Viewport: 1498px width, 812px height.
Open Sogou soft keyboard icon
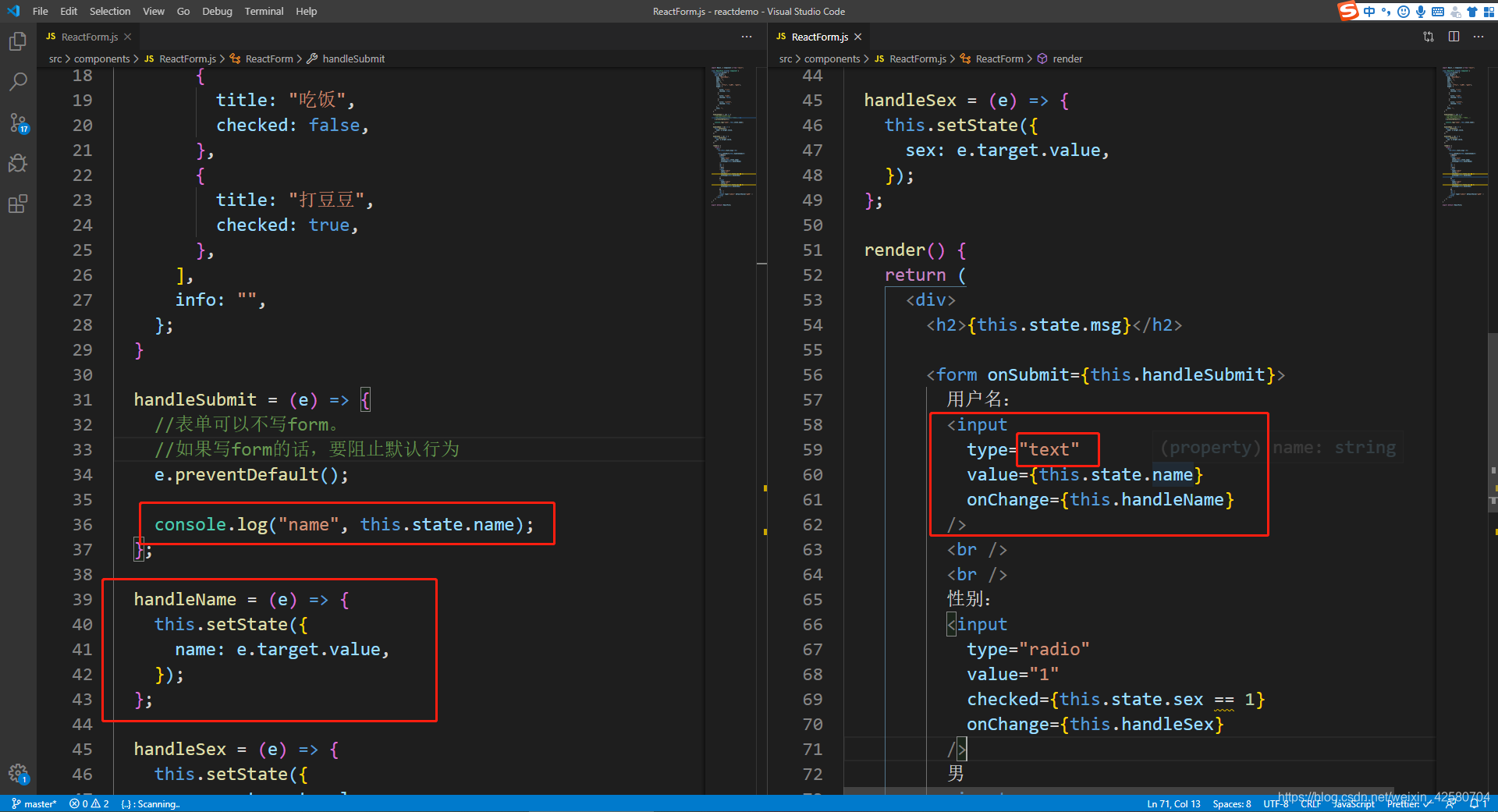(1438, 11)
